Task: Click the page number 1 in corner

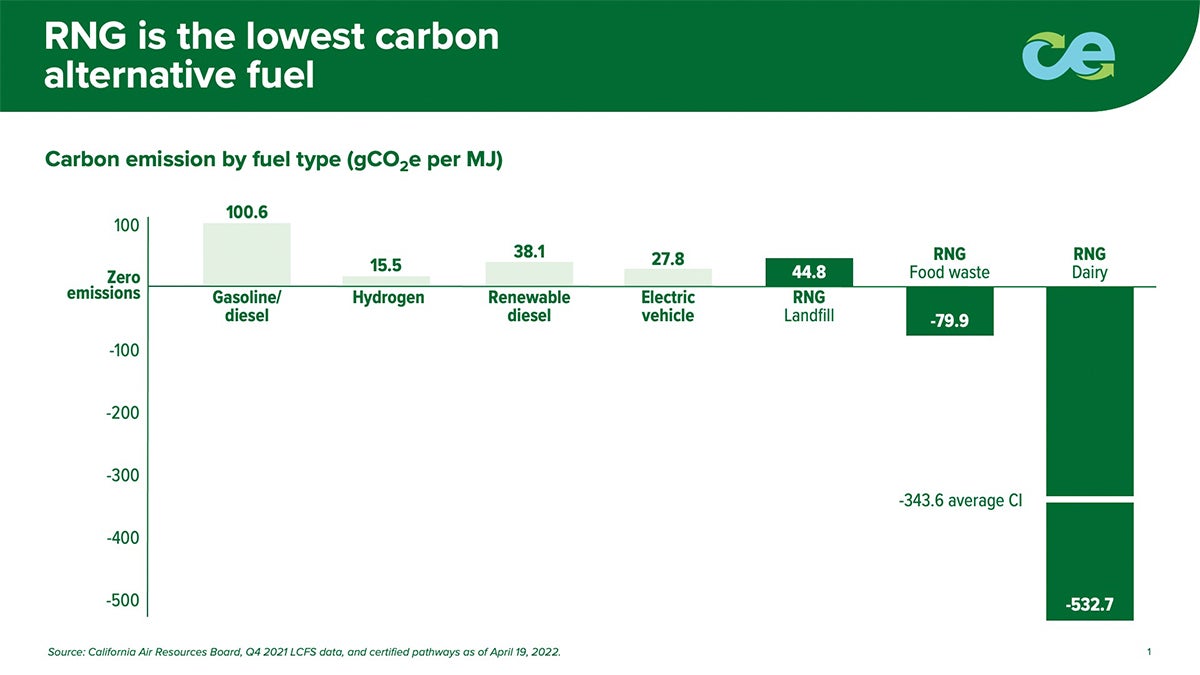Action: 1150,652
